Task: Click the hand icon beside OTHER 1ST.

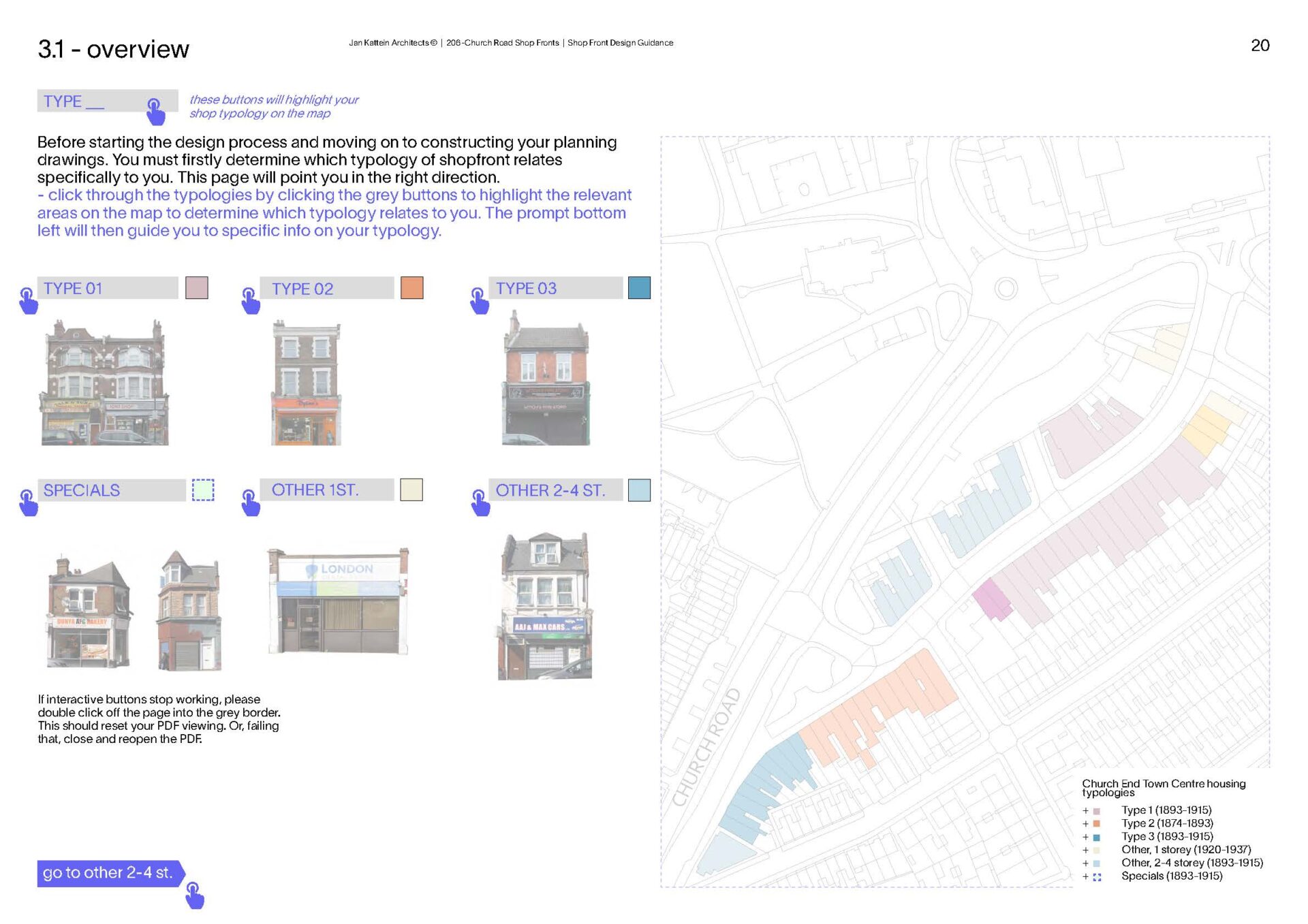Action: (251, 503)
